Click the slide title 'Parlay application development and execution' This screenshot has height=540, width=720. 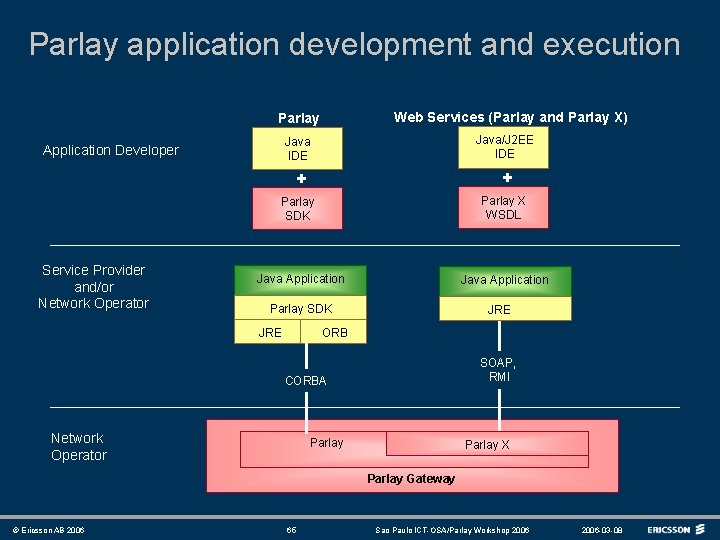coord(354,45)
